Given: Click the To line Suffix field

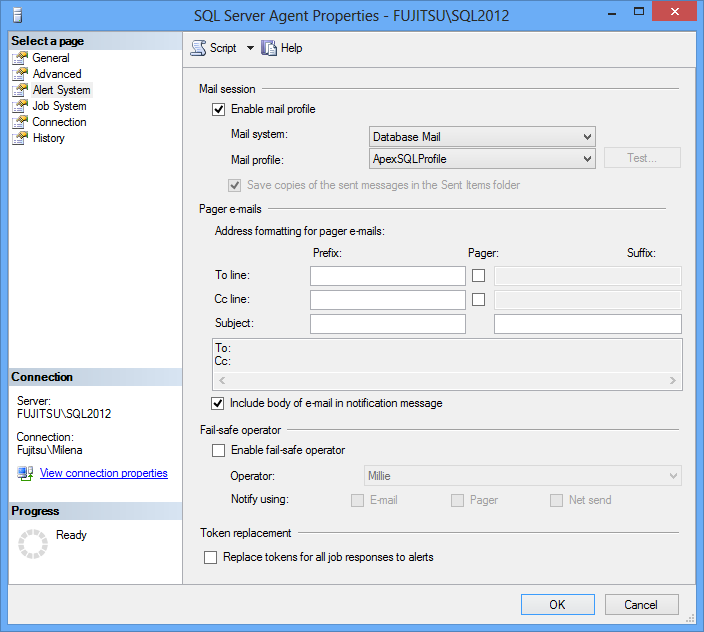Looking at the screenshot, I should coord(588,276).
